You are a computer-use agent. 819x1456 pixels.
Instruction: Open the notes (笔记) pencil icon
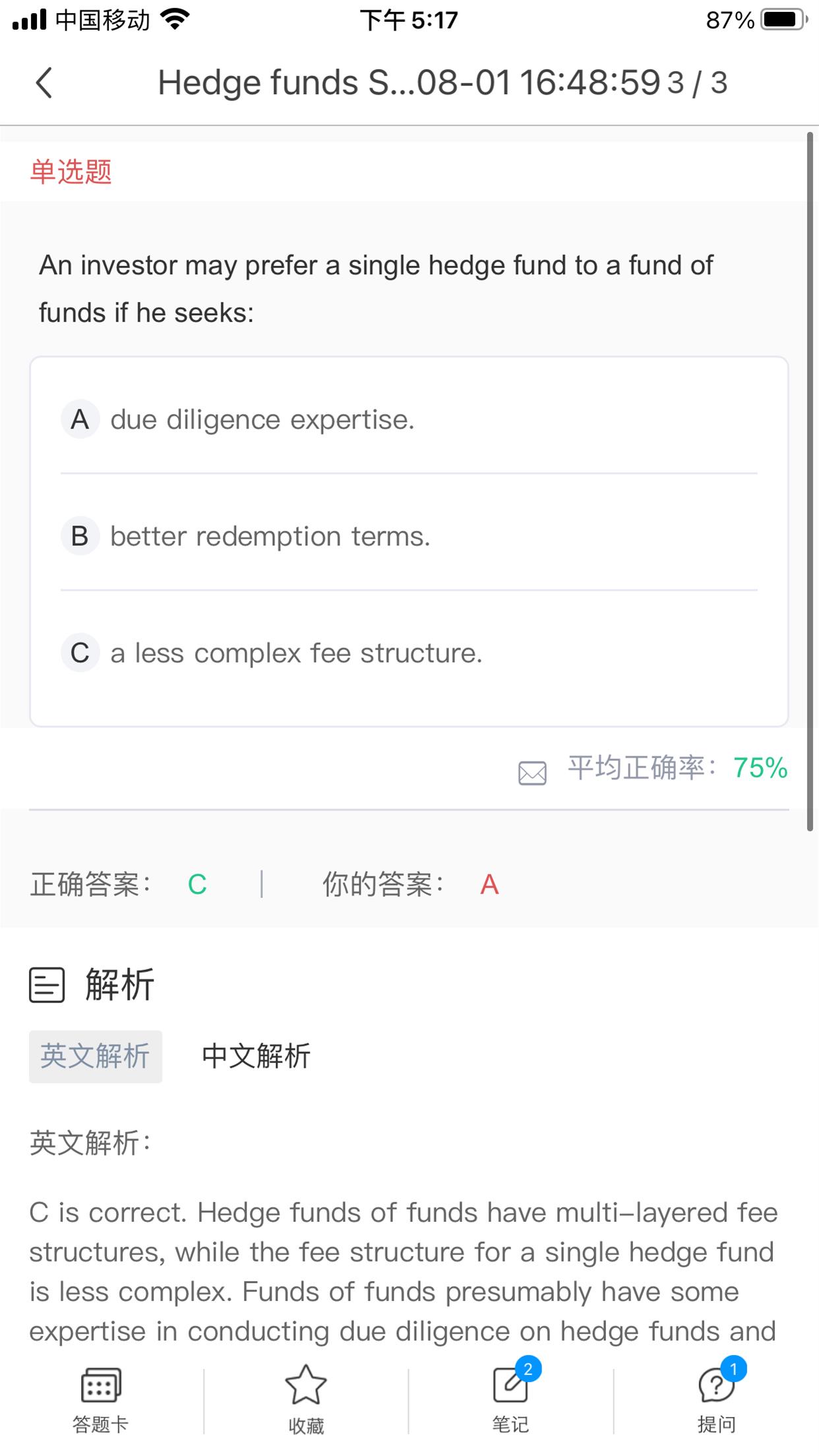[x=511, y=1384]
